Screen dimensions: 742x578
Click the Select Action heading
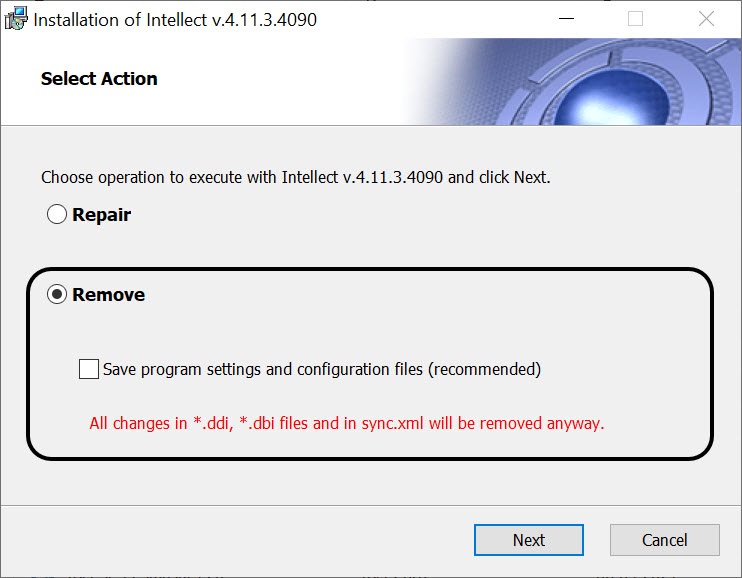(99, 79)
